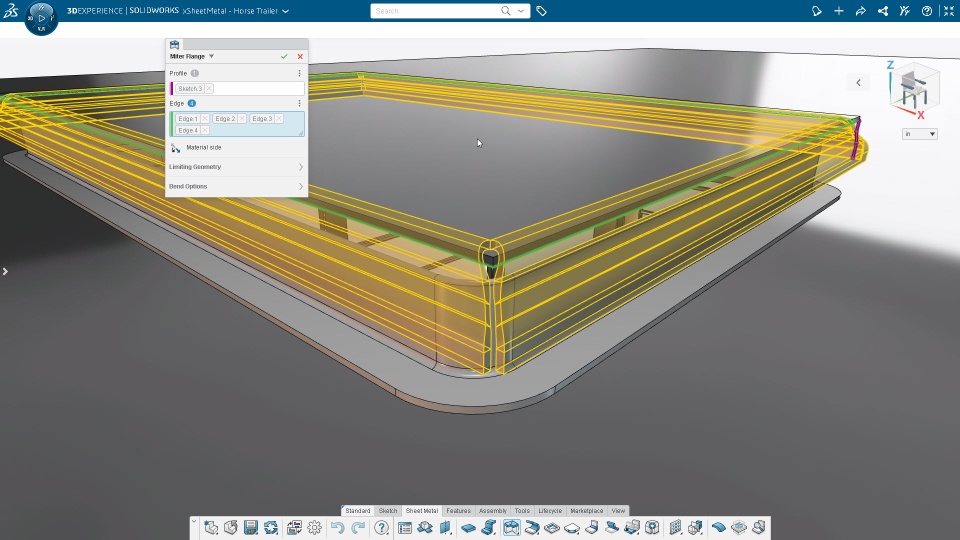Click the Dassault Systèmes 3DS logo

10,11
